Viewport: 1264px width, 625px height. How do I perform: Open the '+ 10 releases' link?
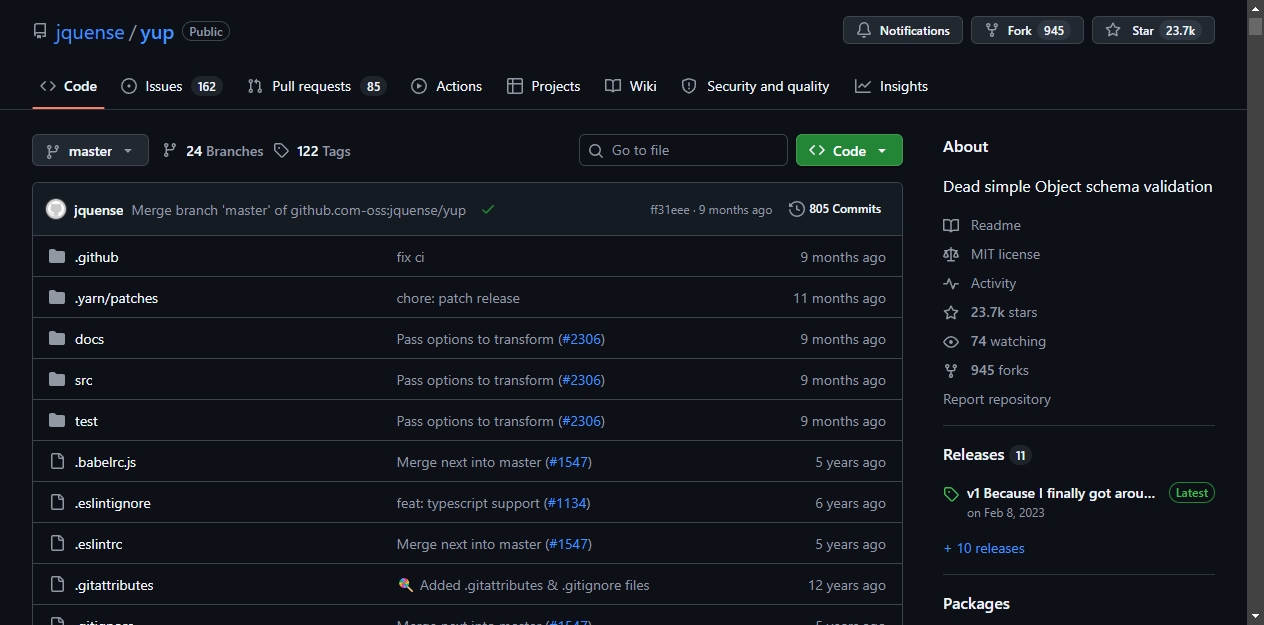(x=984, y=548)
